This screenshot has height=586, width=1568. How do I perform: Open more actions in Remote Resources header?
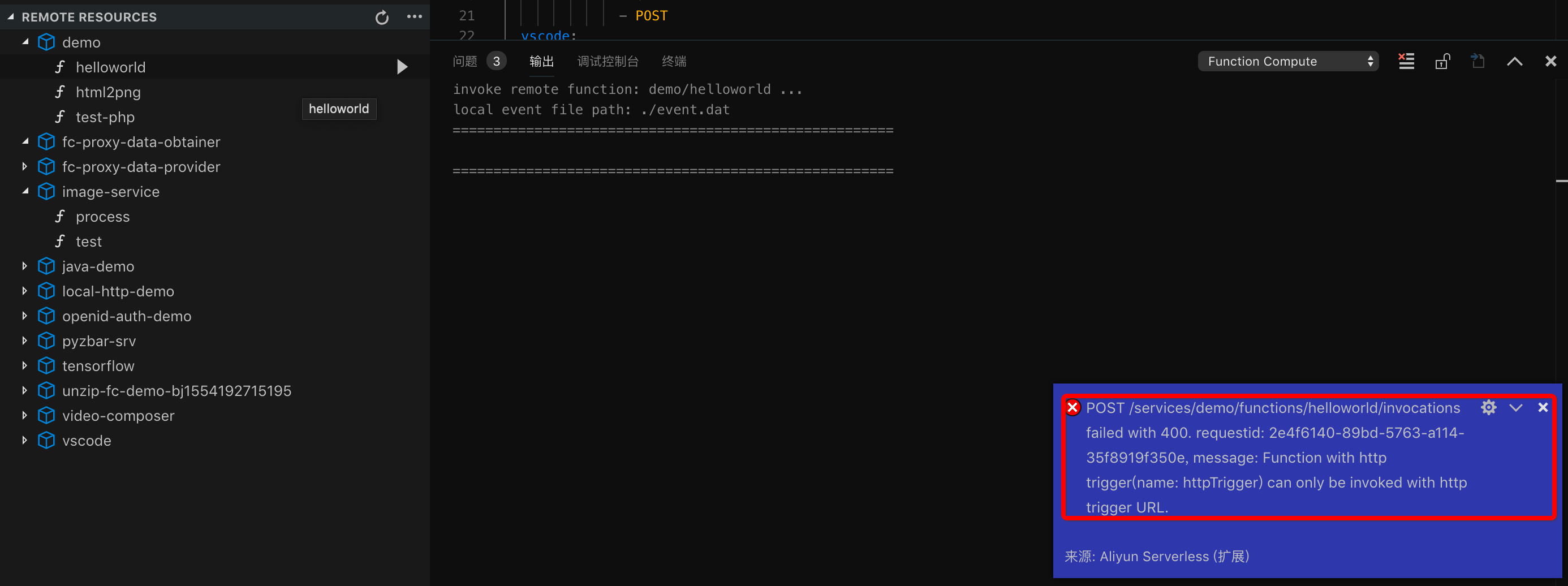pyautogui.click(x=415, y=17)
